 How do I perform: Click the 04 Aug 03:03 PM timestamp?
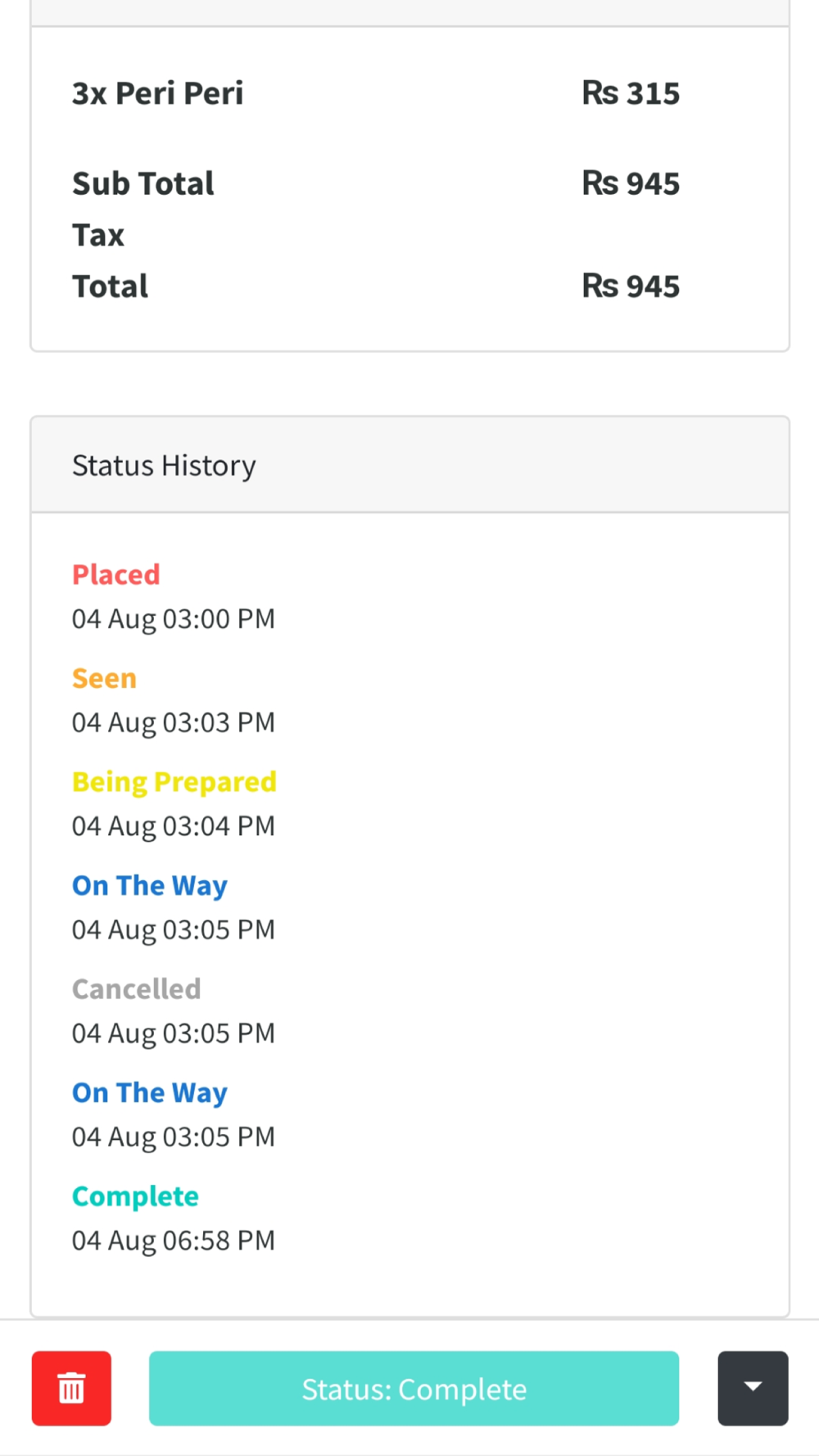tap(174, 722)
